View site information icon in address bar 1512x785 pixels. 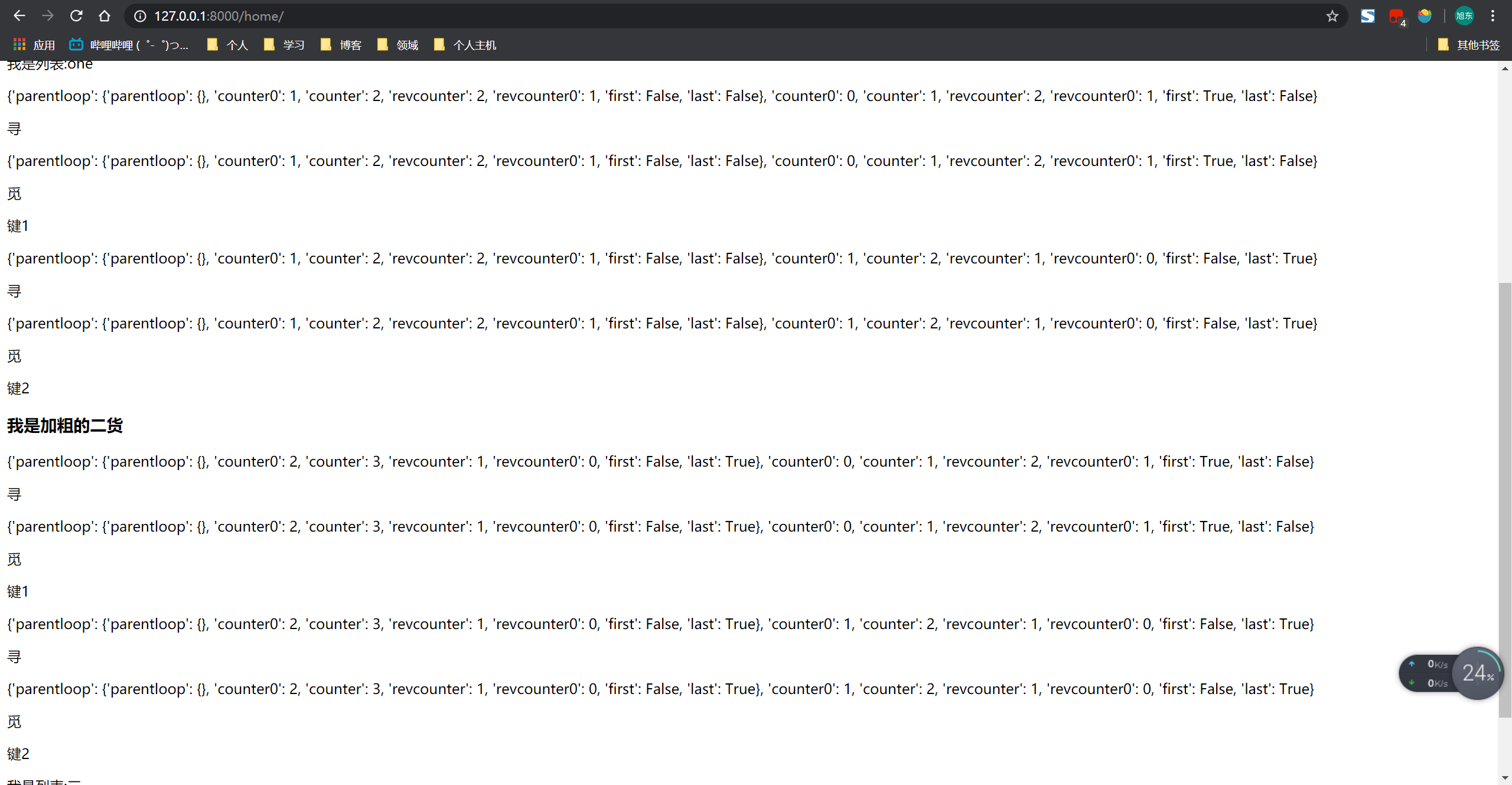[140, 16]
